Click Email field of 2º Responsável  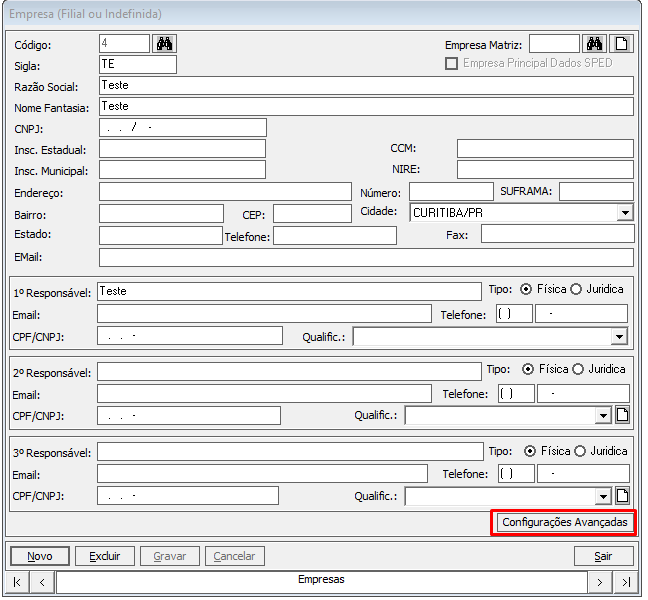coord(264,393)
